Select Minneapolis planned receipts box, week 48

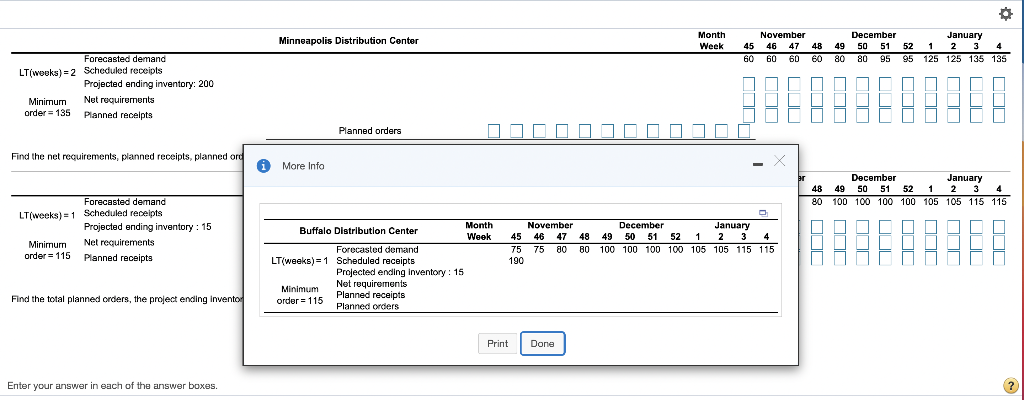(817, 115)
